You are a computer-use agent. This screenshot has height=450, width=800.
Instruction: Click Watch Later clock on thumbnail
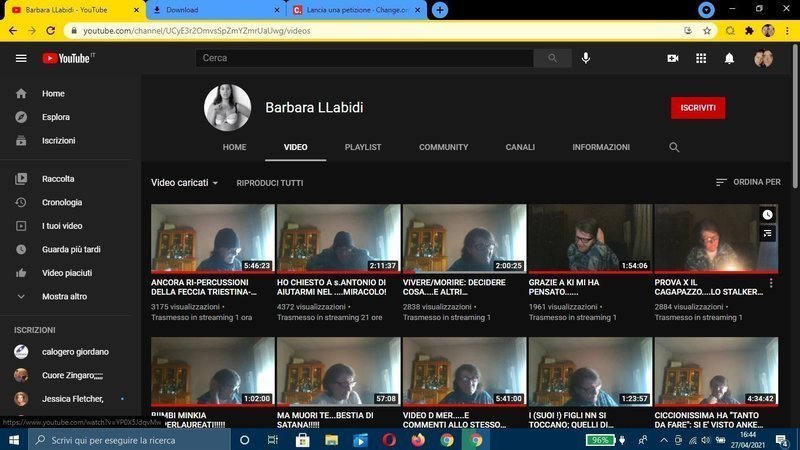(767, 214)
